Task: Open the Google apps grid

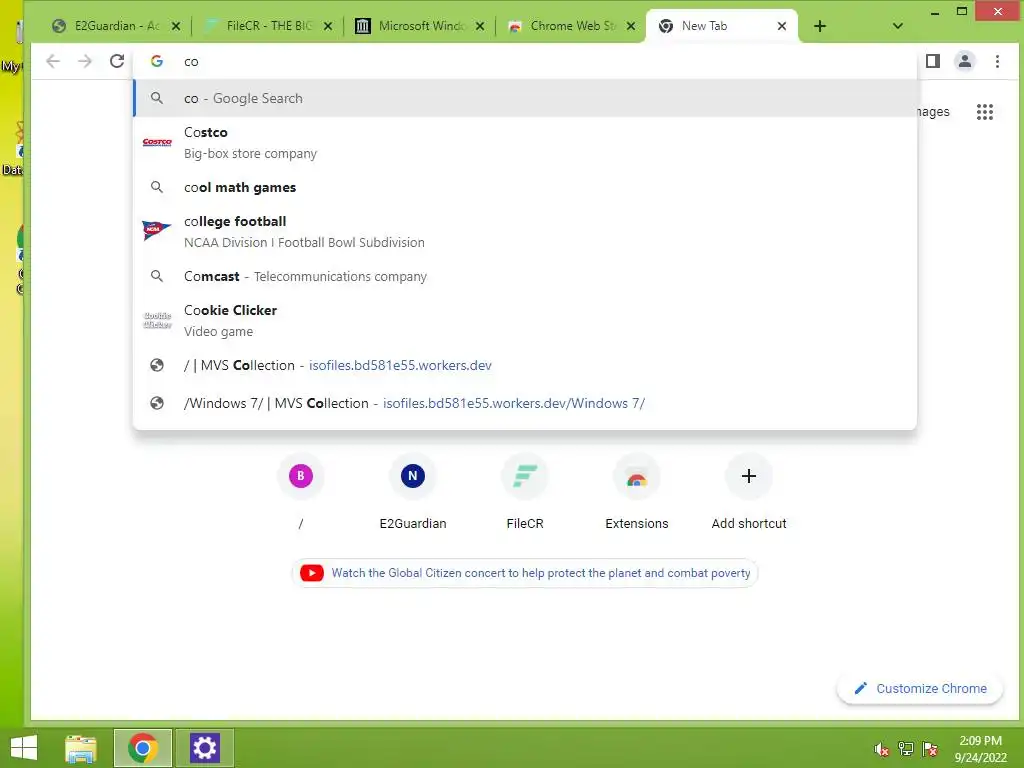Action: (x=985, y=112)
